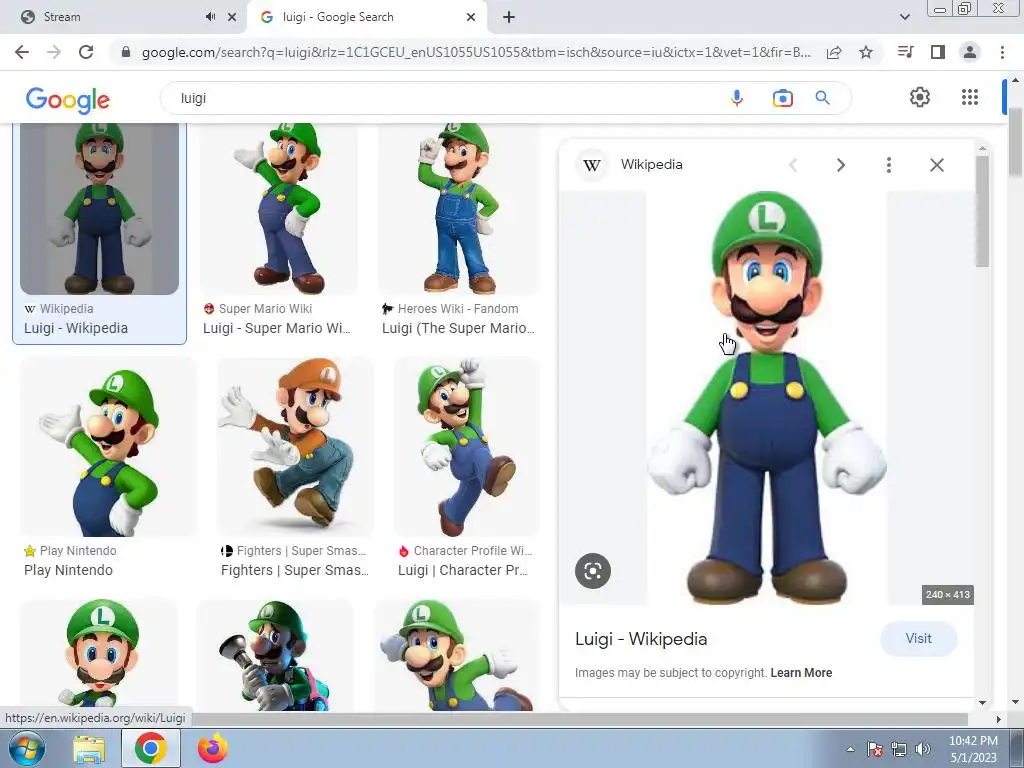Click preview panel scroll down arrow
Screen dimensions: 1024x768
point(982,703)
